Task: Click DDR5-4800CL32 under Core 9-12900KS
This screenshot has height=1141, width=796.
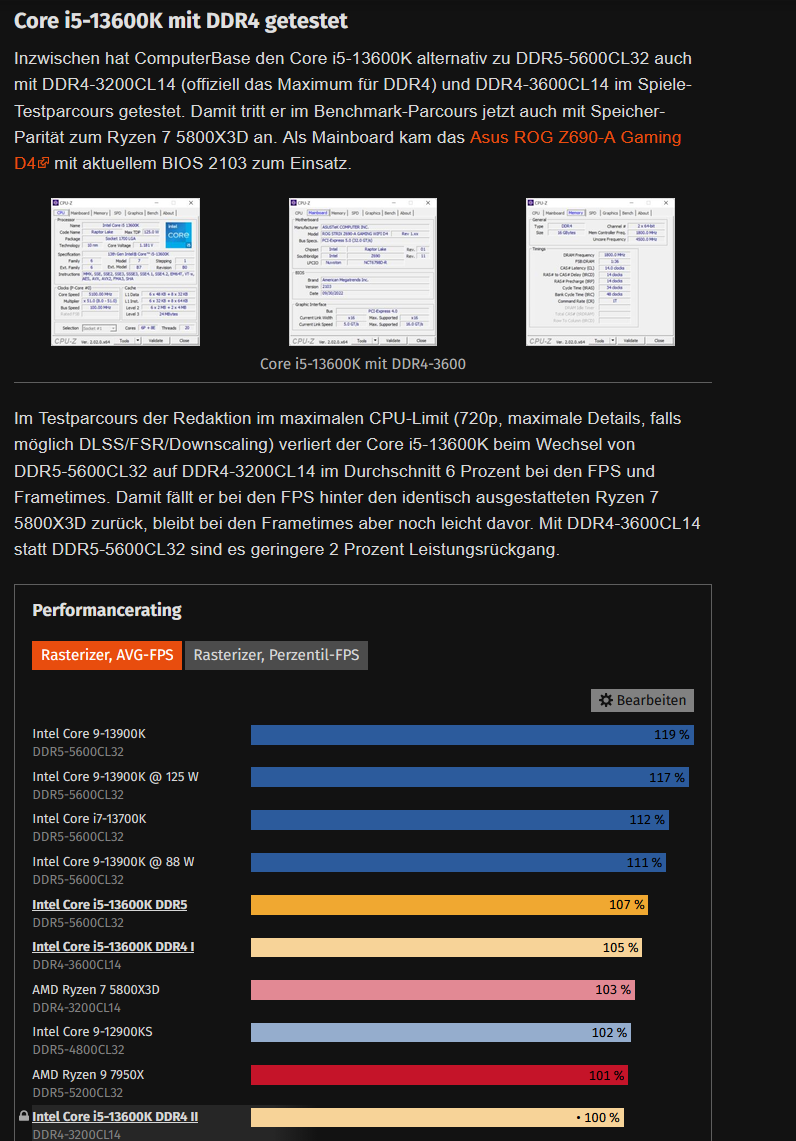Action: coord(79,1050)
